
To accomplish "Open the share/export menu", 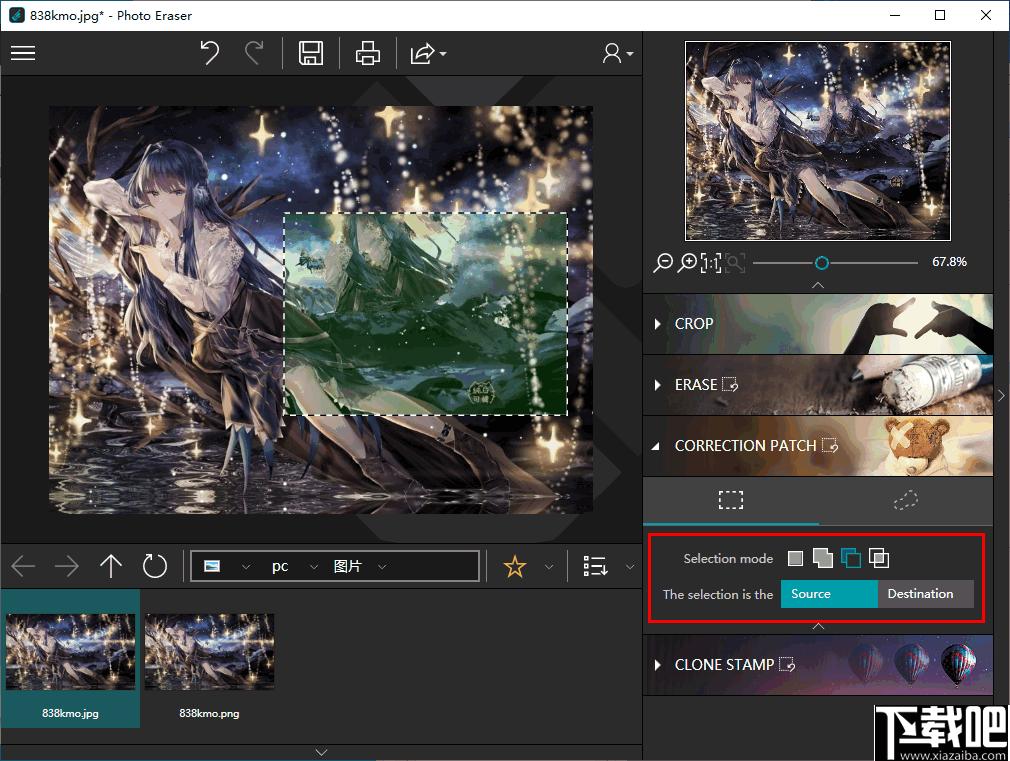I will click(428, 53).
